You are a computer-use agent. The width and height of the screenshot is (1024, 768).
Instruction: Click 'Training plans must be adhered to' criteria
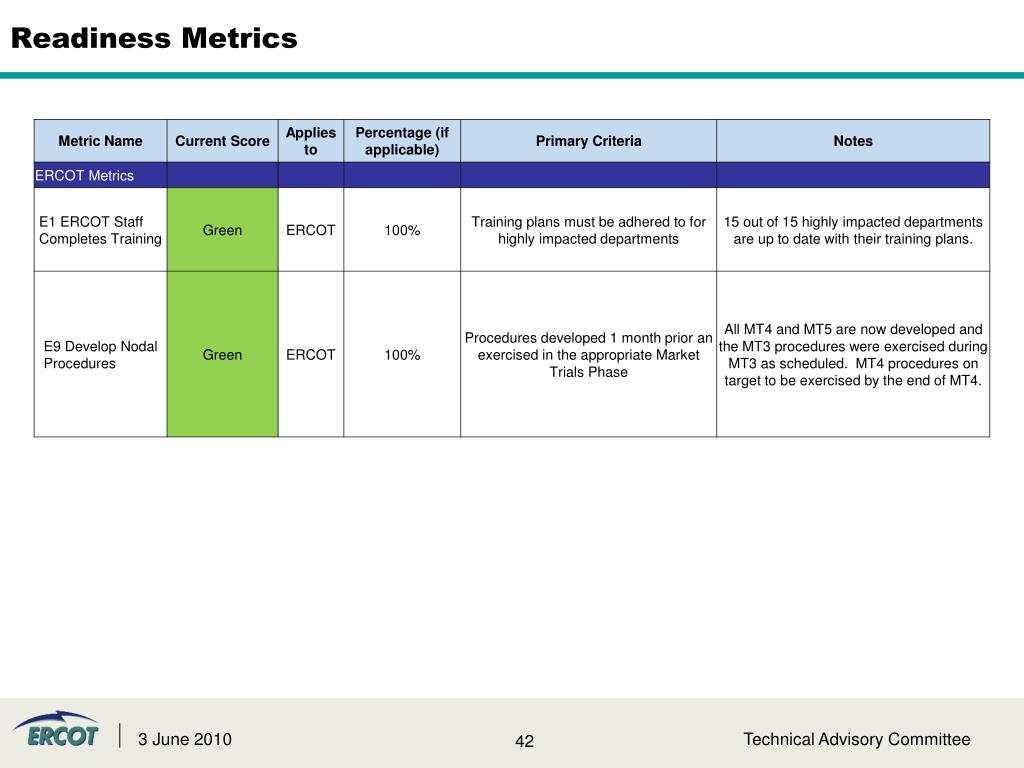click(x=588, y=230)
